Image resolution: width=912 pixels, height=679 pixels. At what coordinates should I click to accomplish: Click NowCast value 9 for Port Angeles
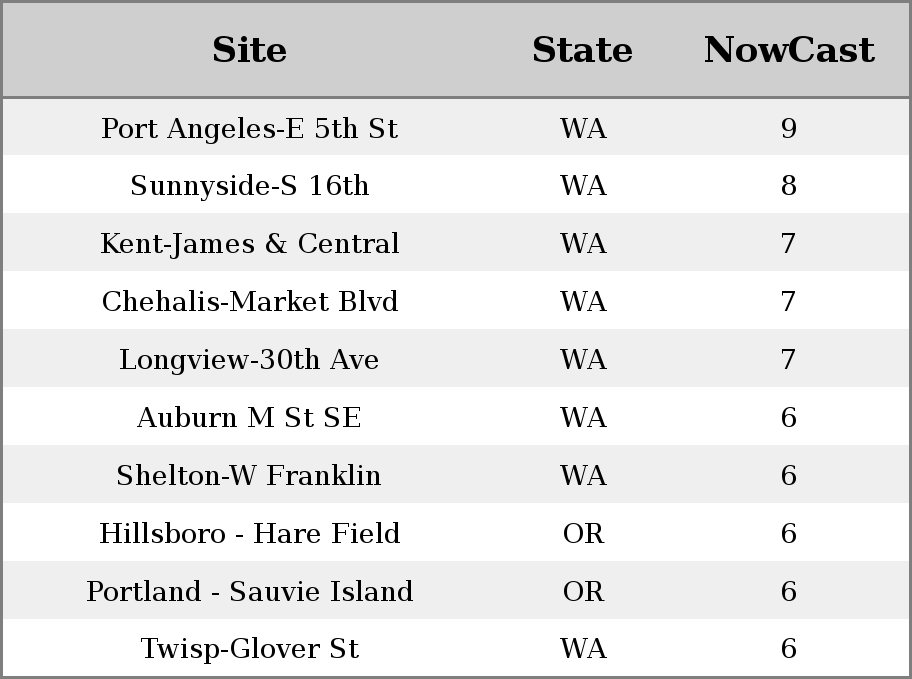[x=788, y=129]
